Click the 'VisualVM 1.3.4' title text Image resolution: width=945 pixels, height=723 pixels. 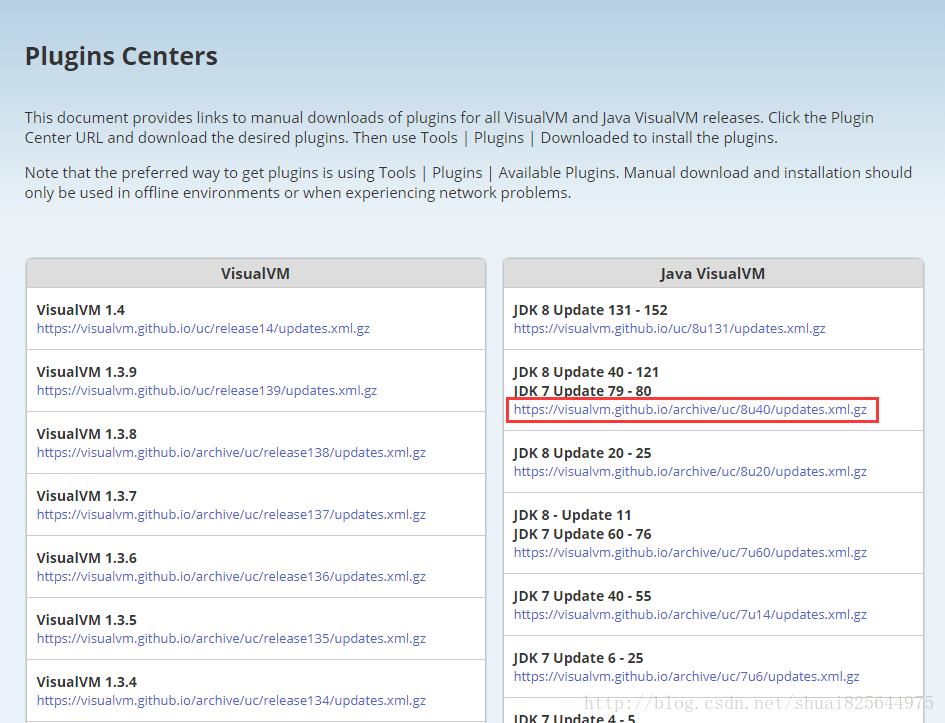coord(87,683)
